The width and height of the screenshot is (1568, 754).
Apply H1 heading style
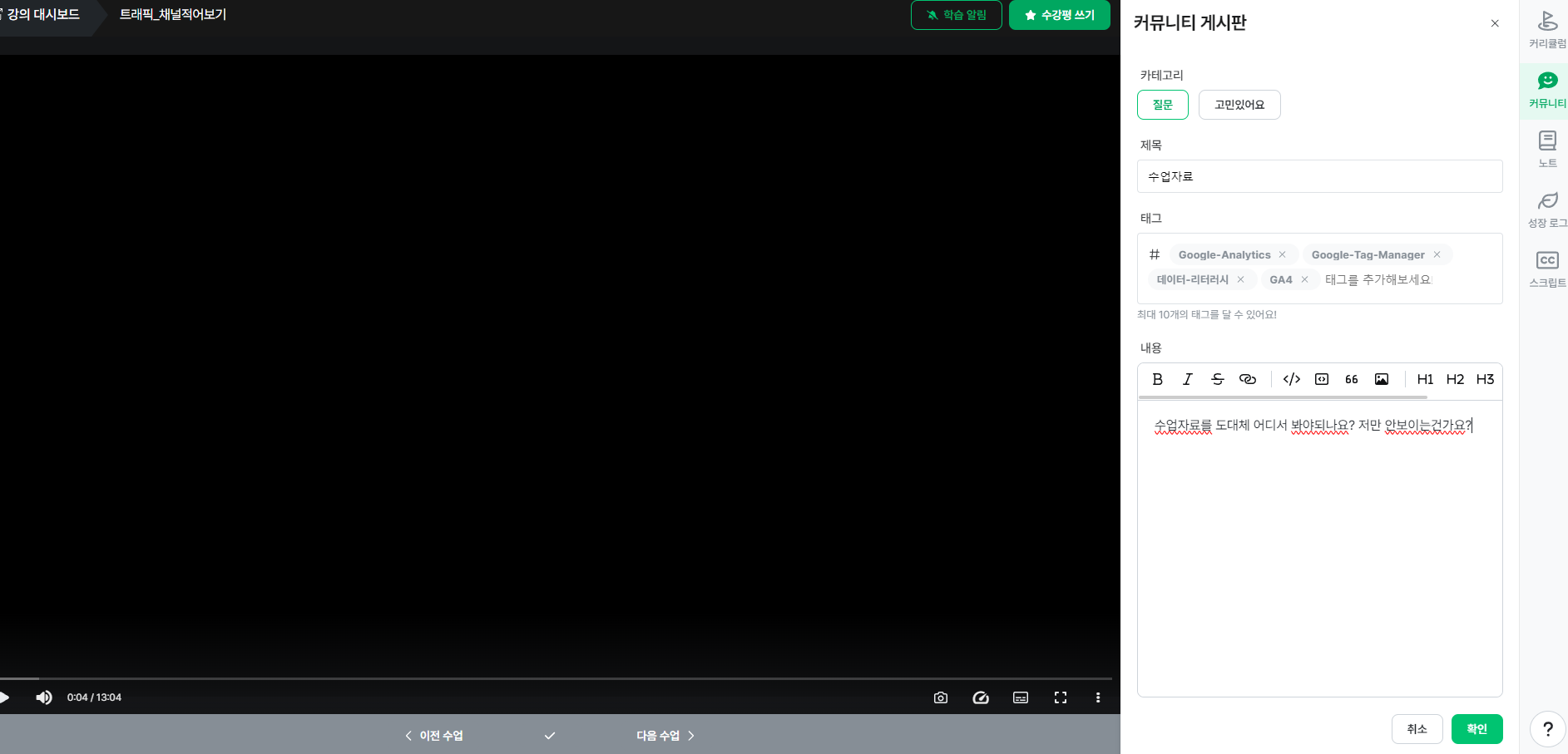tap(1425, 379)
